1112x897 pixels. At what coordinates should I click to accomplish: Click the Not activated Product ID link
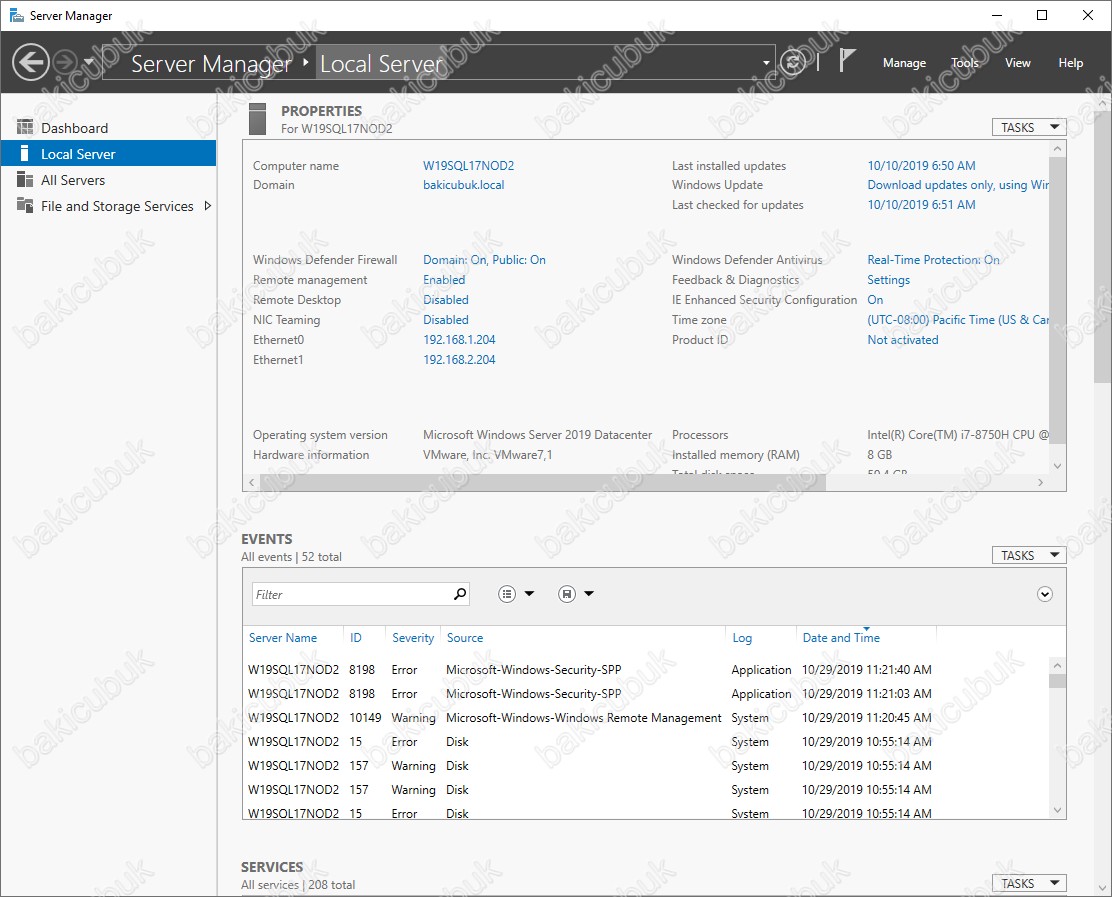click(x=903, y=340)
